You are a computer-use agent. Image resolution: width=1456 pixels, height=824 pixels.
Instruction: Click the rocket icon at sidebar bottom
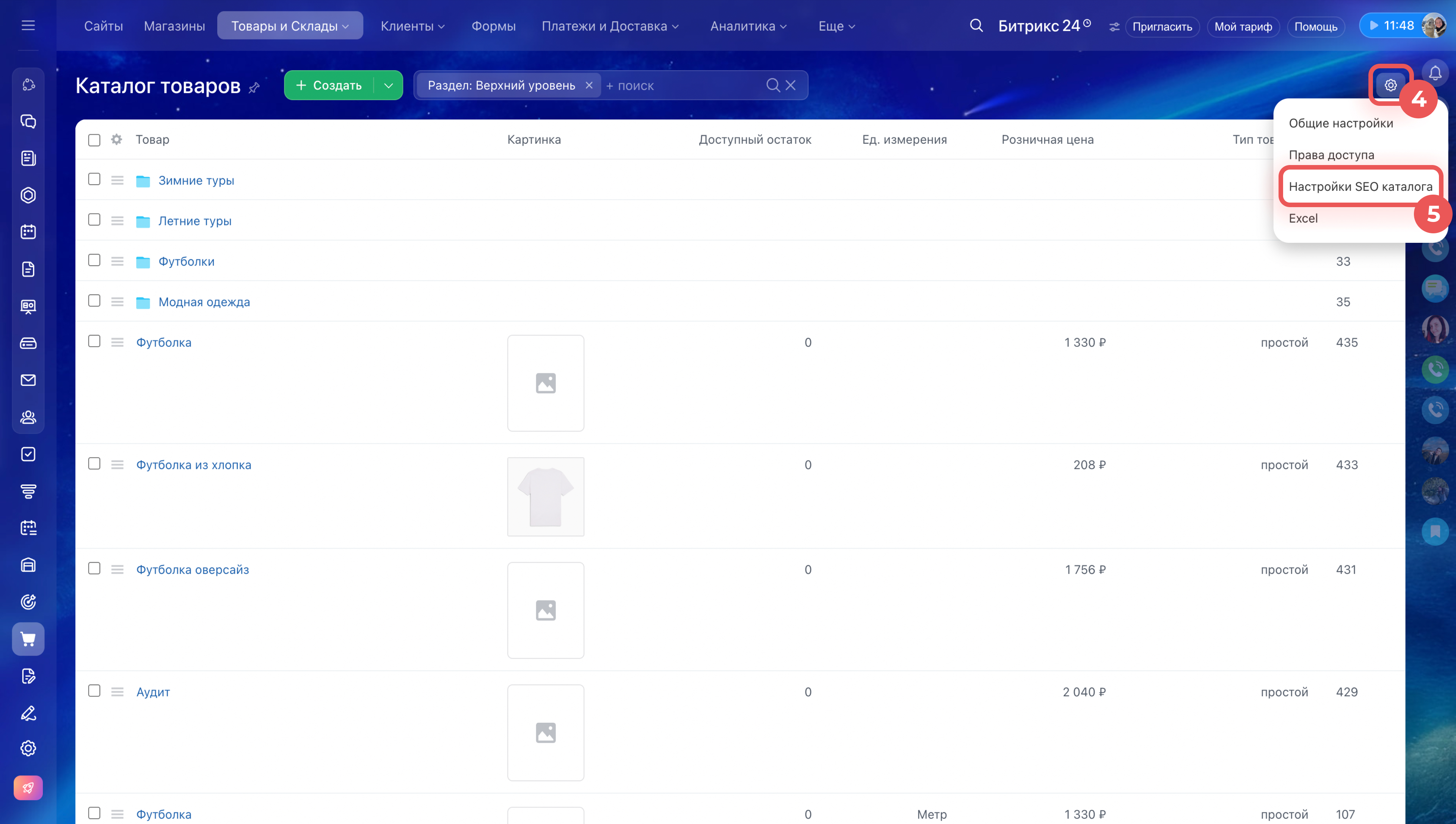click(28, 787)
